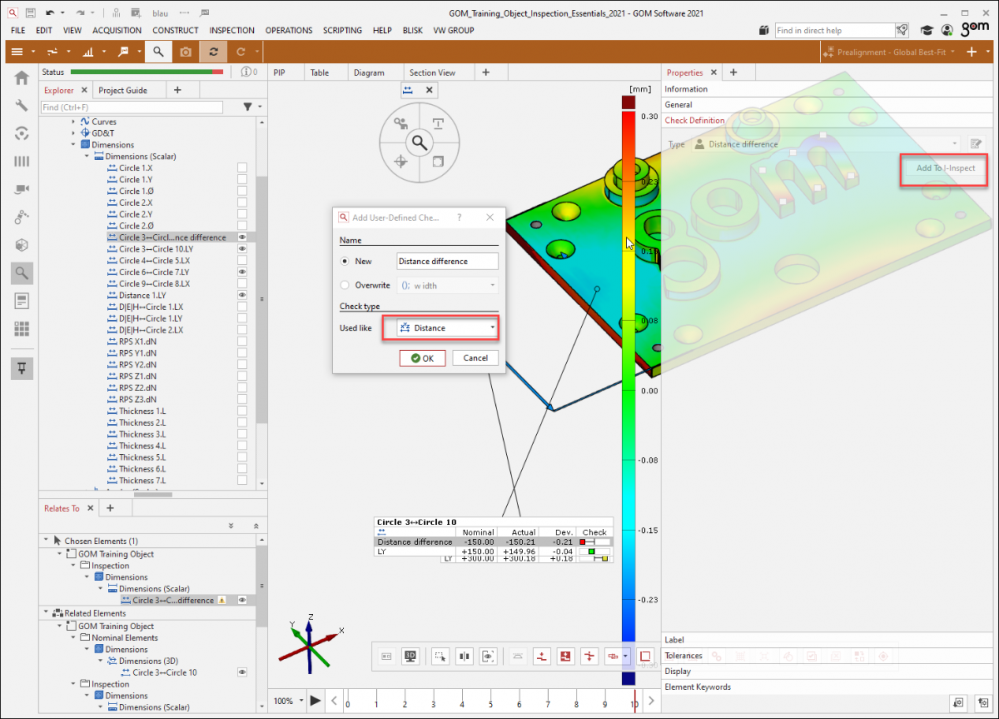Click Cancel in the dialog
This screenshot has width=999, height=719.
475,358
